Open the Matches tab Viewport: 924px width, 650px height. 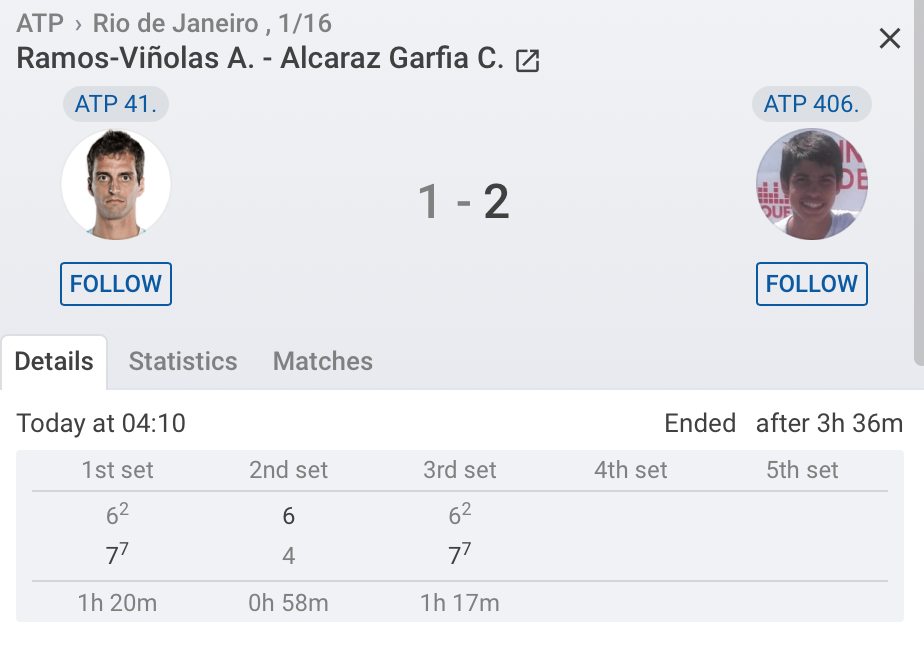(322, 362)
